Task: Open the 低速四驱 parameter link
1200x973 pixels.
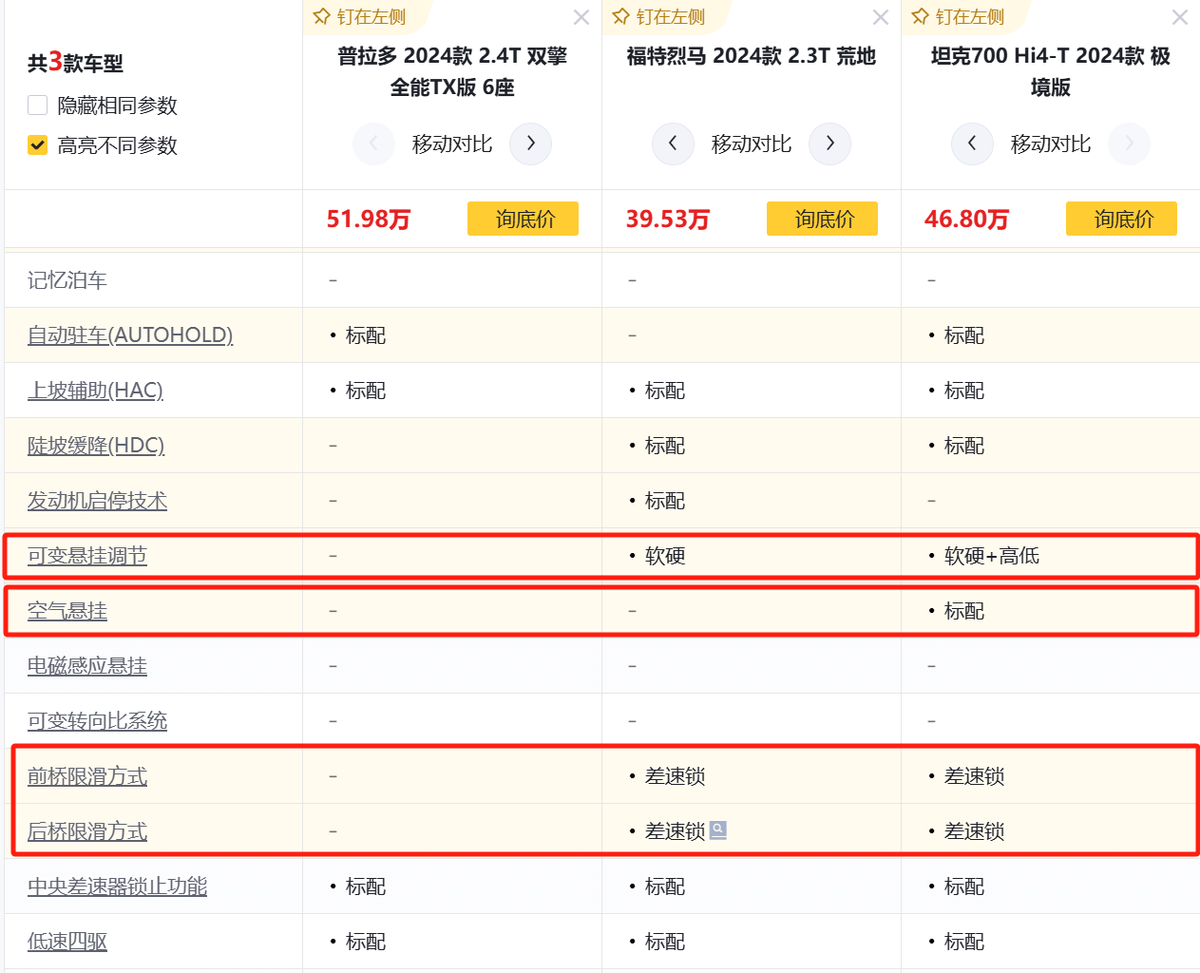Action: (x=66, y=940)
